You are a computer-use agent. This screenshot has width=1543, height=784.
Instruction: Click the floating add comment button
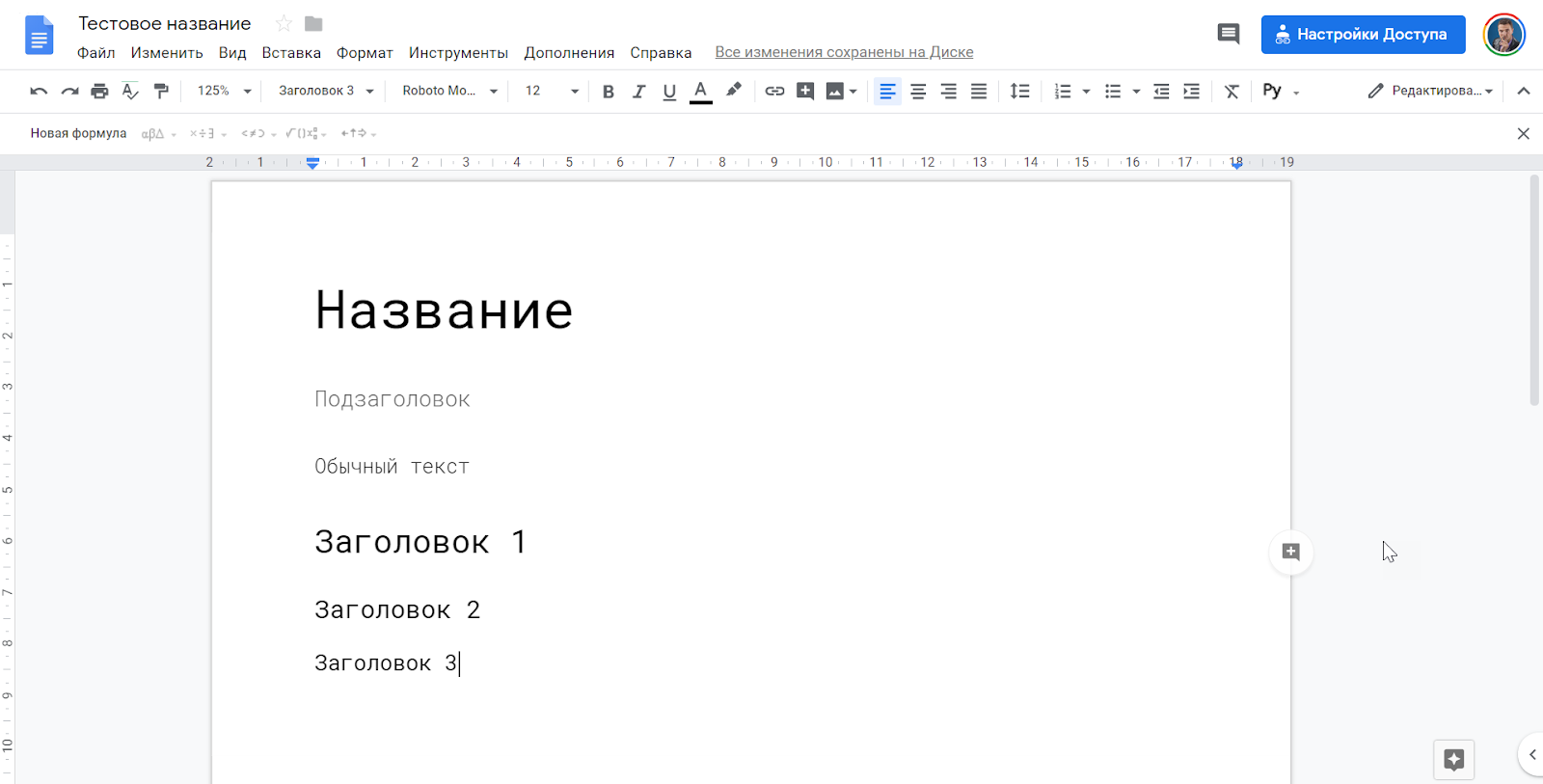coord(1291,552)
